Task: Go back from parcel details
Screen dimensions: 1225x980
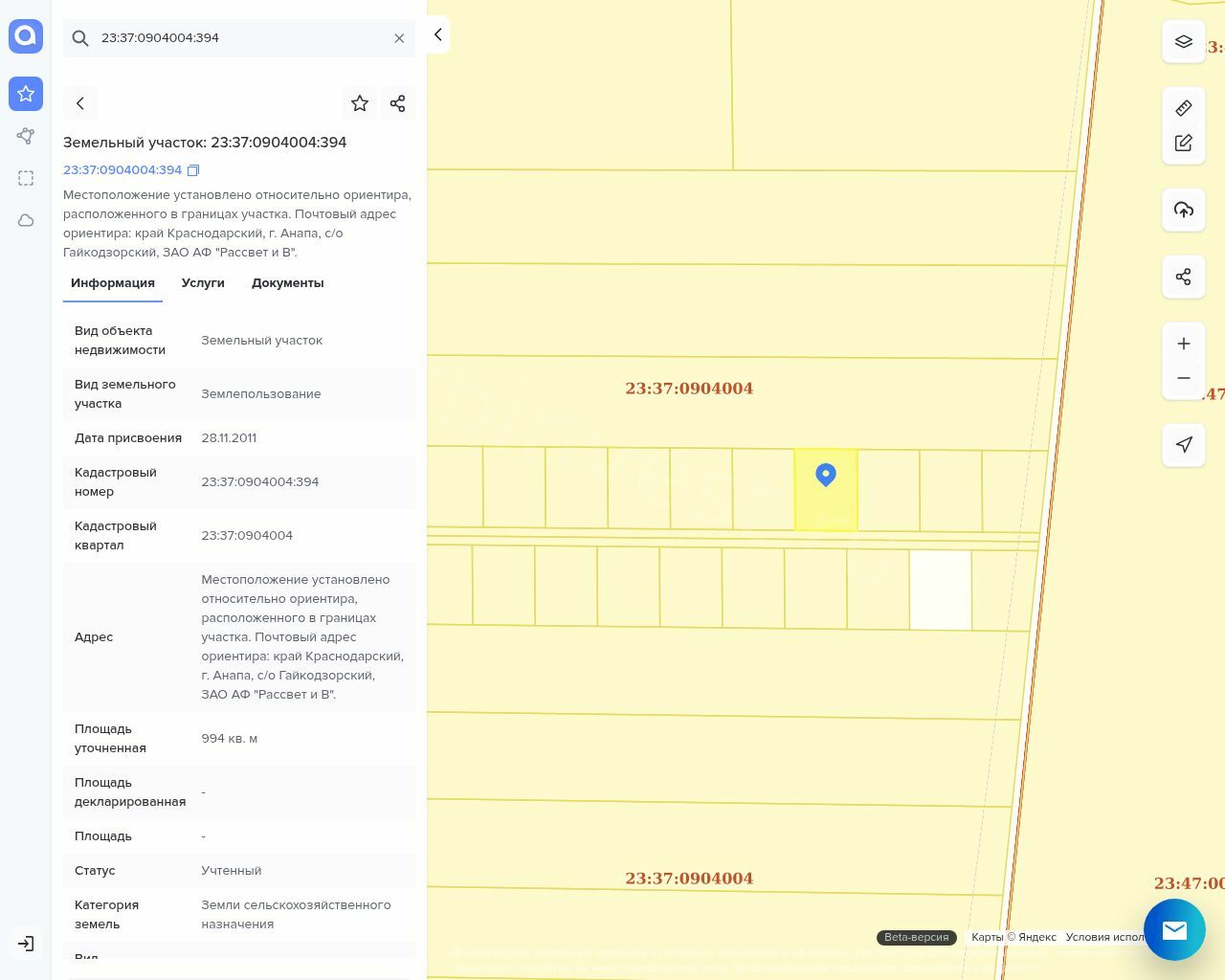Action: coord(80,103)
